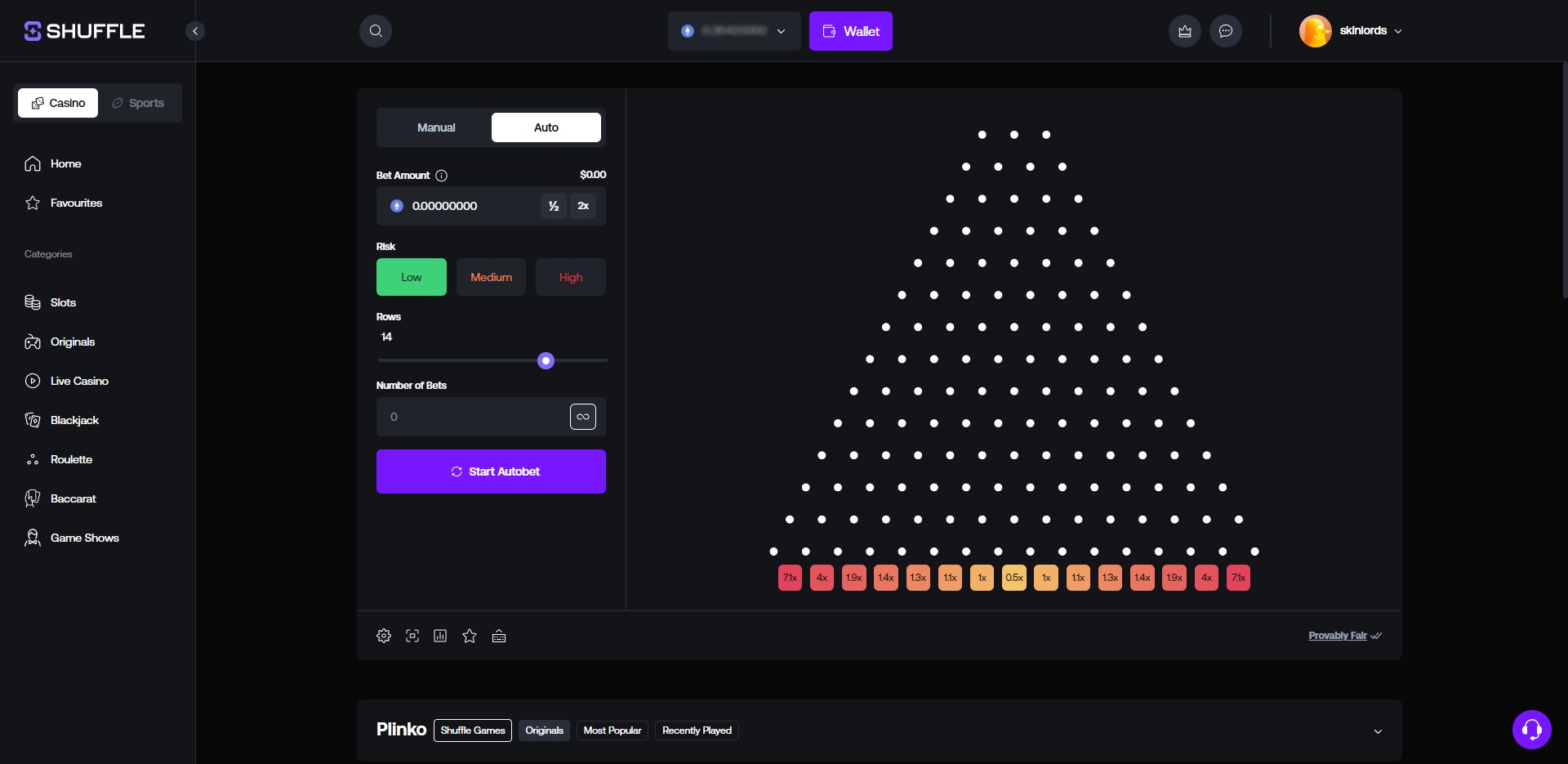Image resolution: width=1568 pixels, height=764 pixels.
Task: Open the chat bubble icon
Action: click(1226, 31)
